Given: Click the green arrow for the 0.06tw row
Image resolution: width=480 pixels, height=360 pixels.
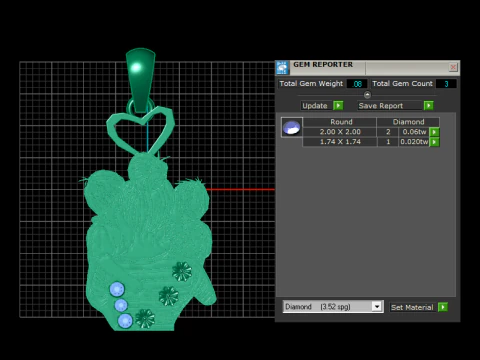Looking at the screenshot, I should [434, 132].
